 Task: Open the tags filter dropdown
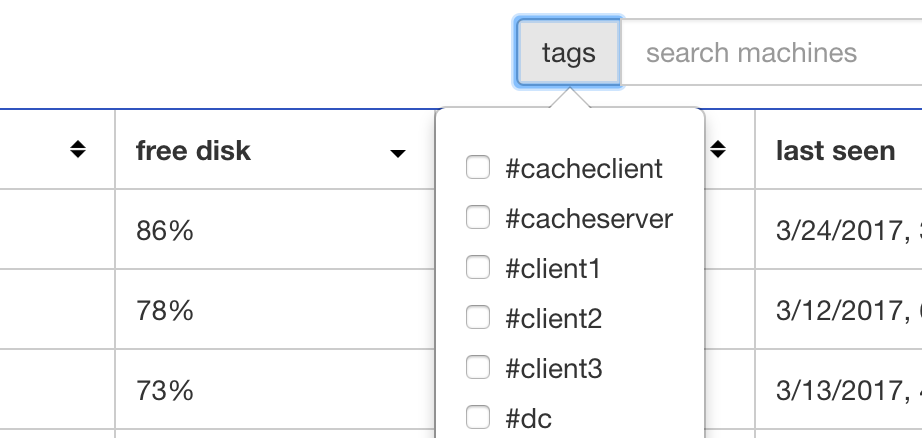[x=568, y=52]
